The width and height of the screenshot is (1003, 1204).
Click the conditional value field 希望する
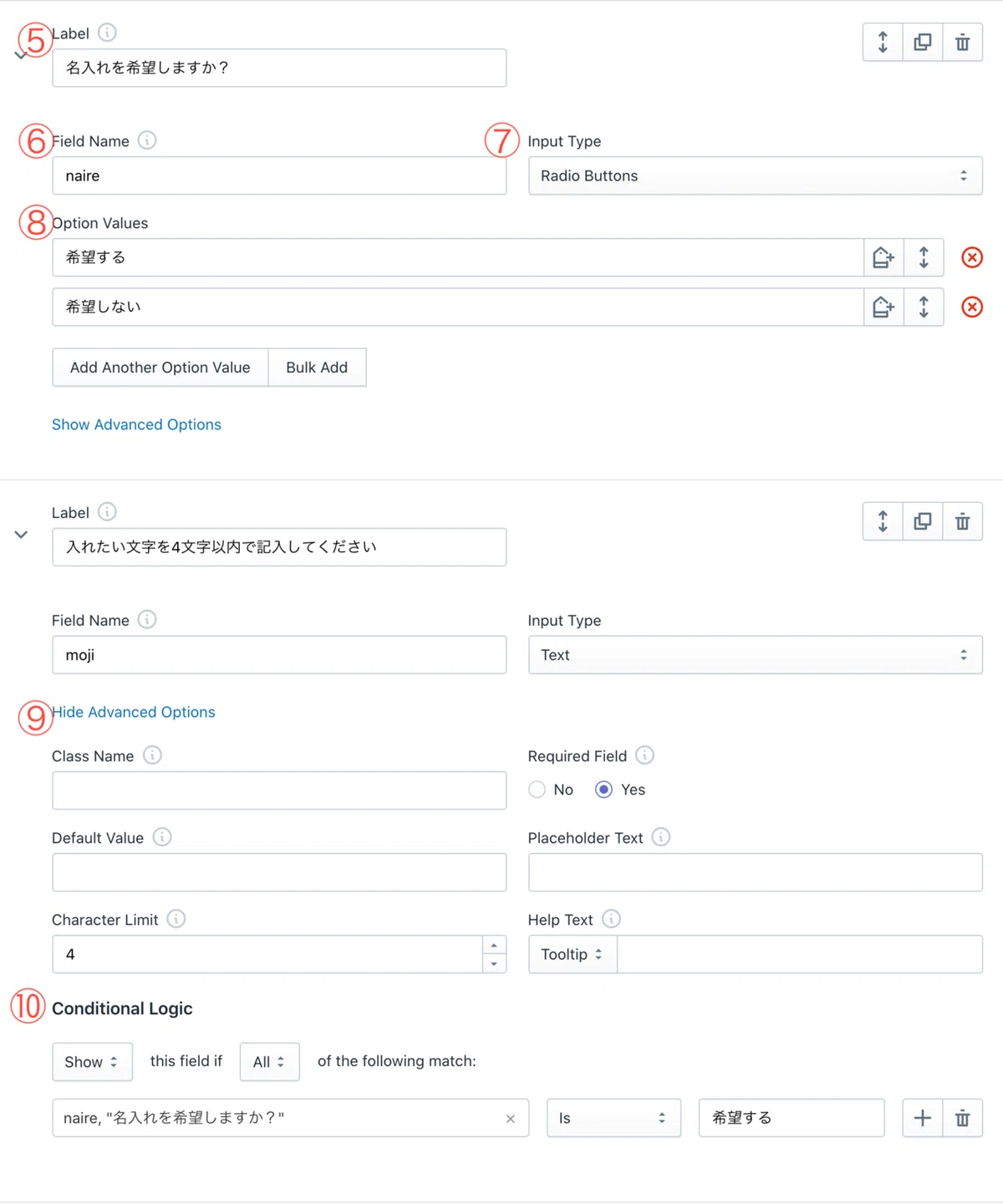click(792, 1118)
